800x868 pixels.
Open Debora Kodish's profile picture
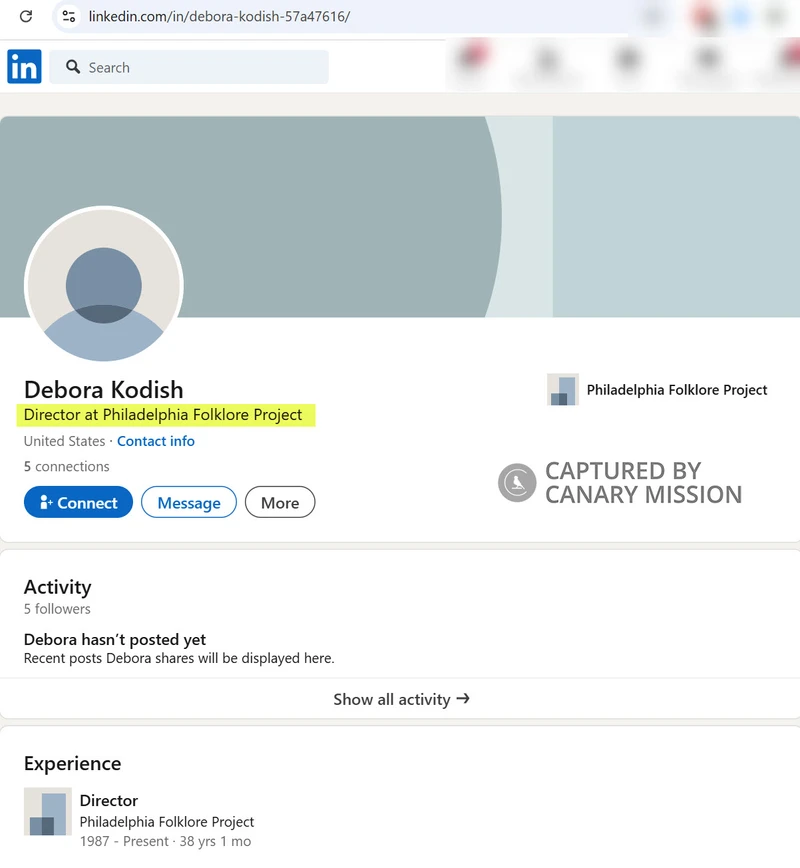[x=104, y=286]
